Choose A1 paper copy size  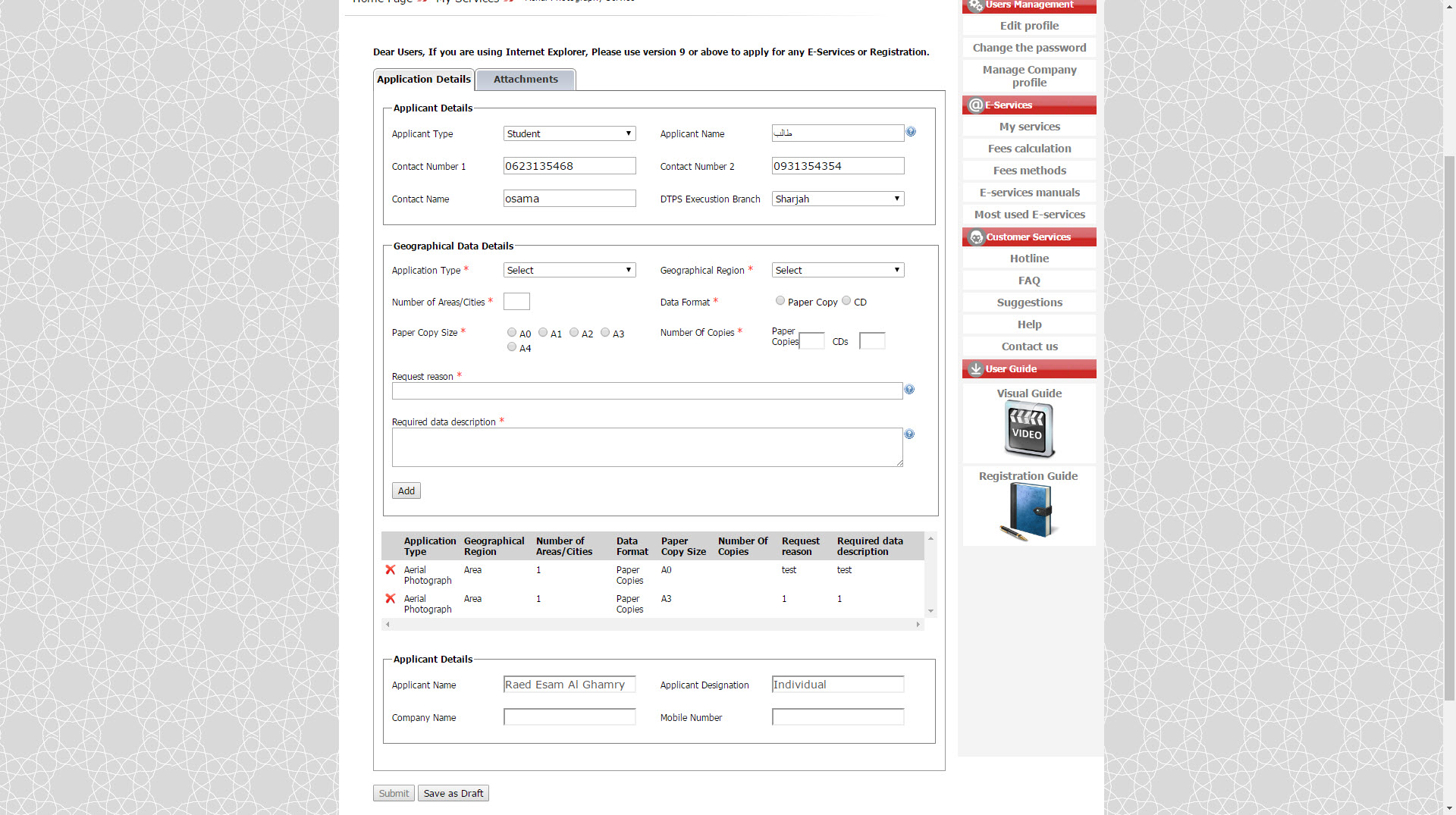(543, 333)
